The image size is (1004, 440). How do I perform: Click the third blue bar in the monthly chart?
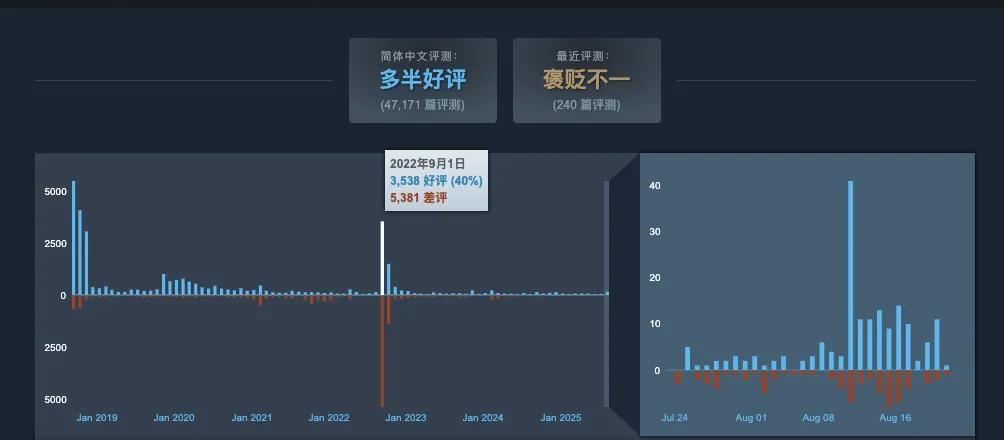[x=87, y=263]
